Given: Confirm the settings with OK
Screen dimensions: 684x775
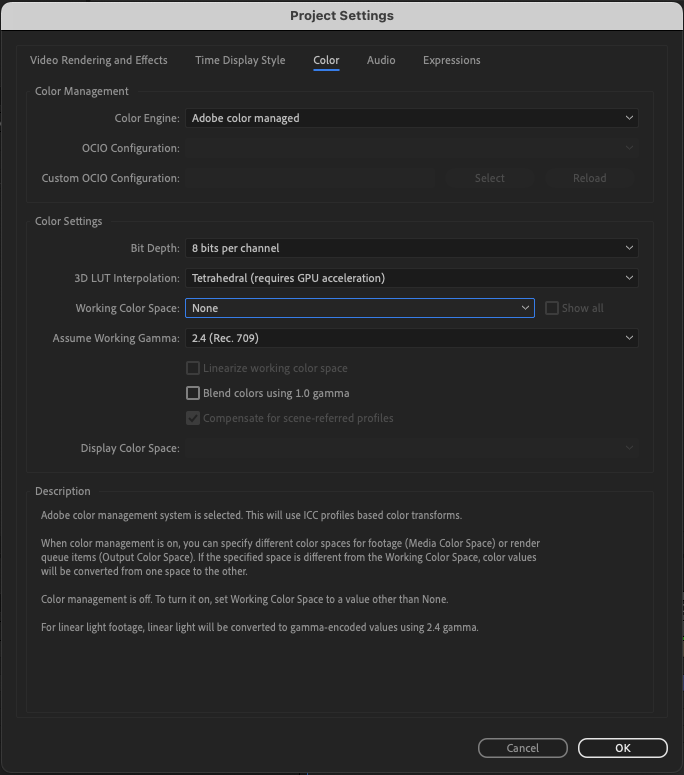Looking at the screenshot, I should [x=622, y=748].
